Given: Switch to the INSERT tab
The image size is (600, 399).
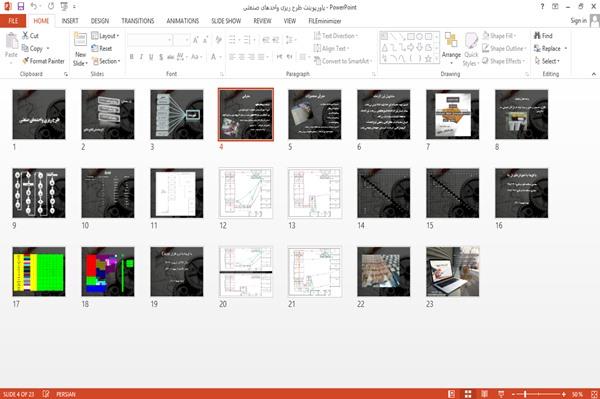Looking at the screenshot, I should click(70, 21).
